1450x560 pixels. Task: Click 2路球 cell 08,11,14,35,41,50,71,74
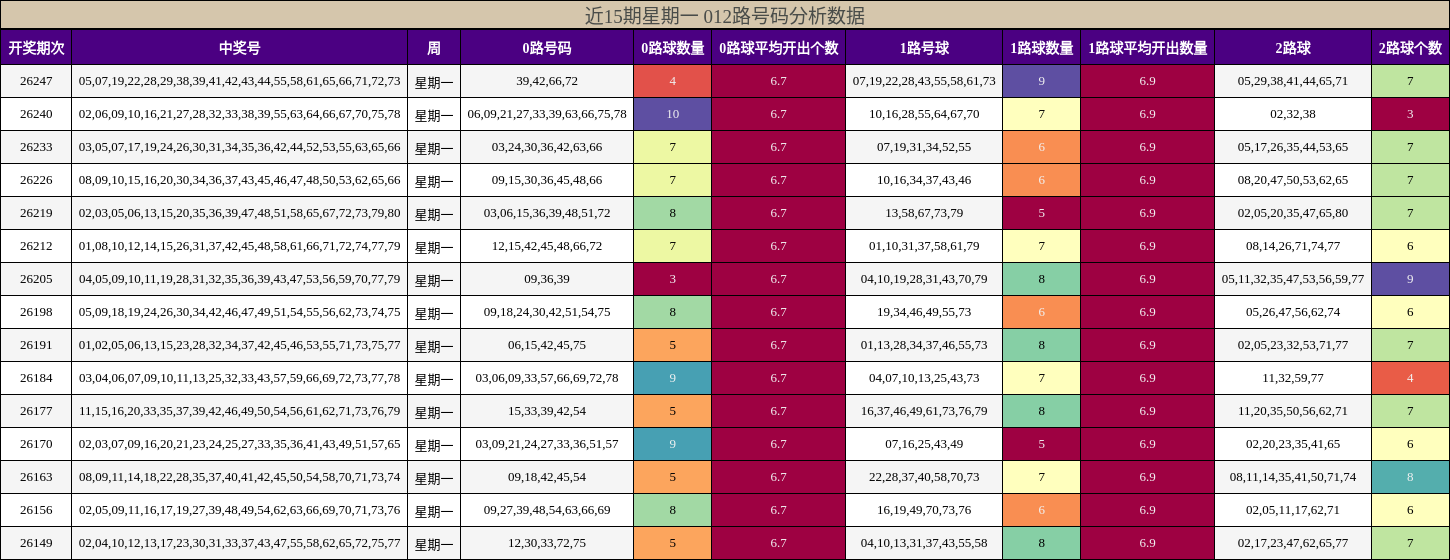[1293, 477]
